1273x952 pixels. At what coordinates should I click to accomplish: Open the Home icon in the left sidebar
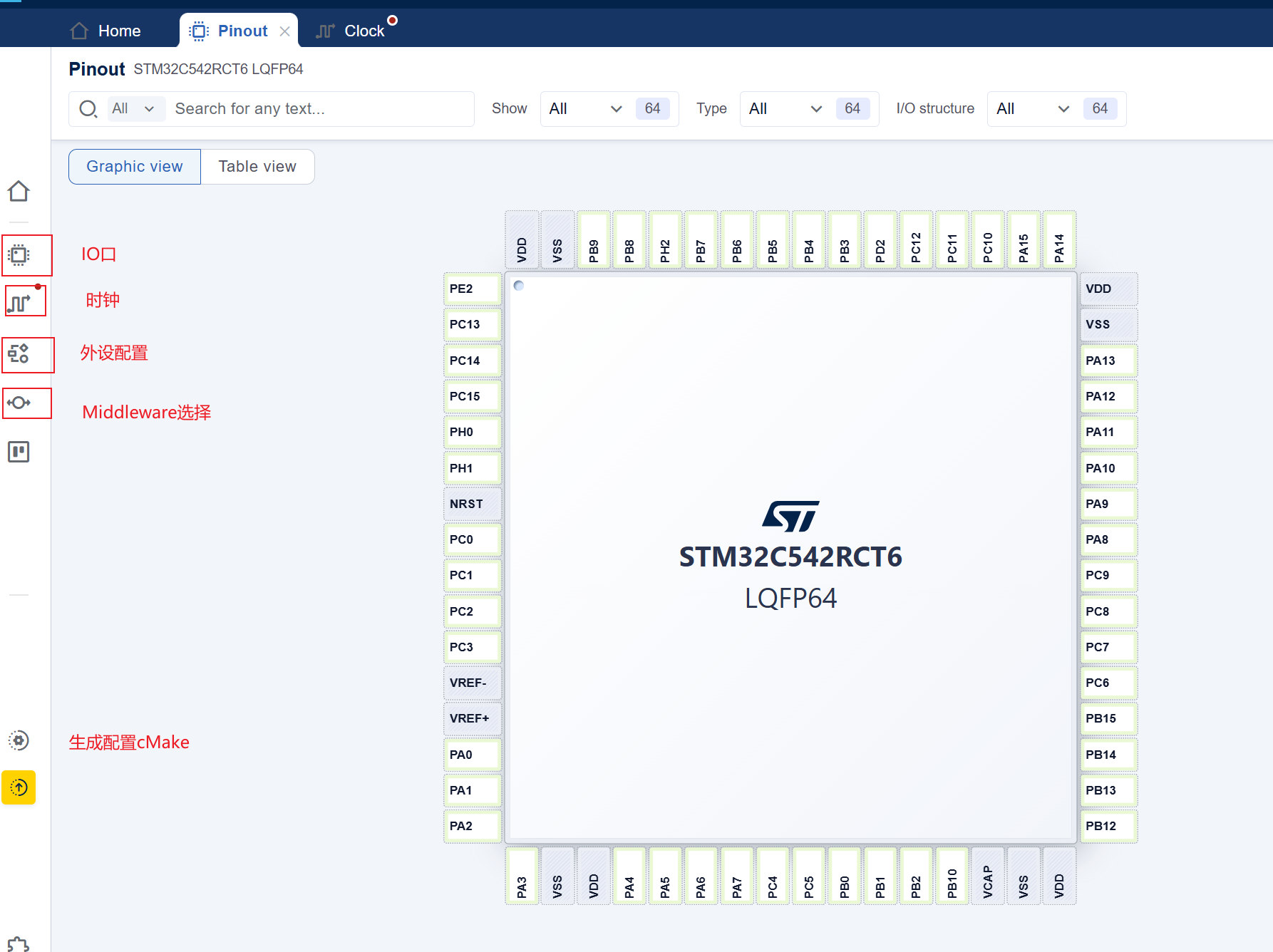pos(19,191)
